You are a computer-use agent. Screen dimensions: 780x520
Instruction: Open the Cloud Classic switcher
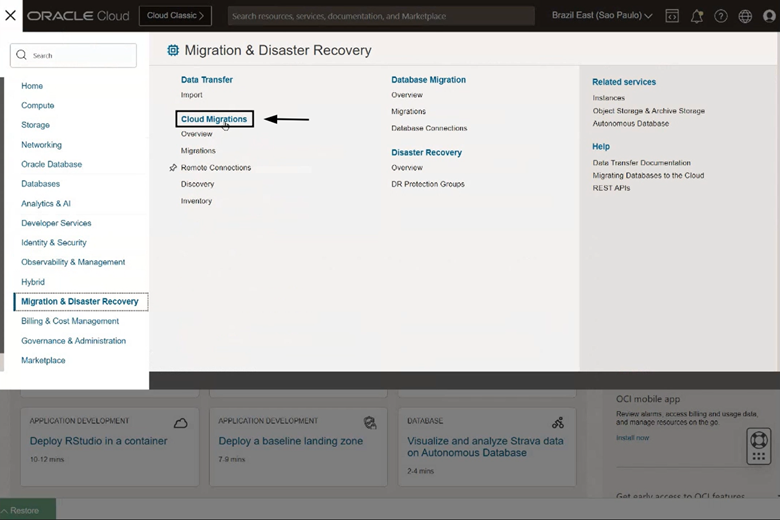(x=175, y=16)
